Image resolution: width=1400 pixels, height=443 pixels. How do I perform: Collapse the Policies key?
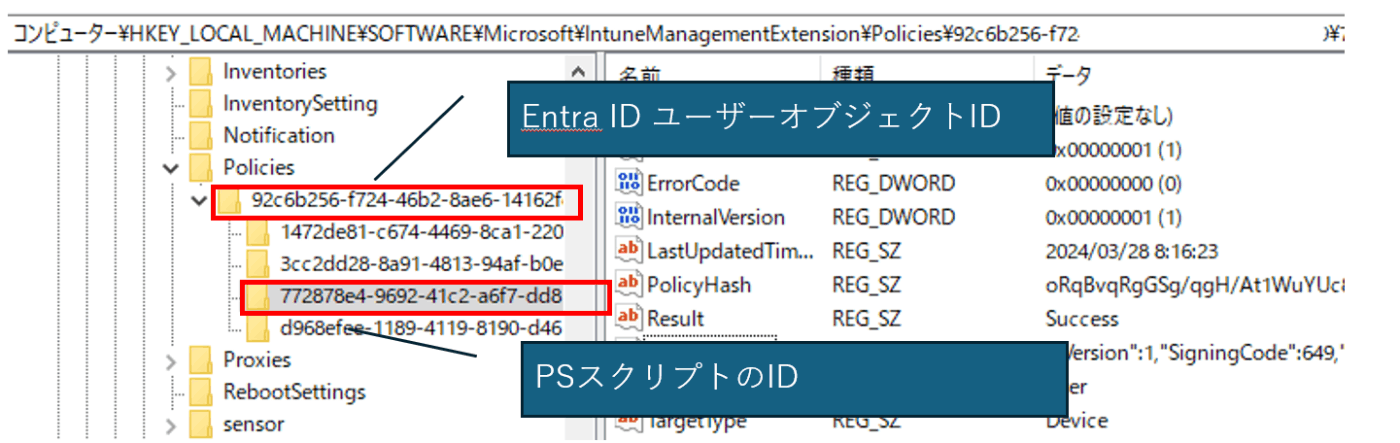click(171, 168)
